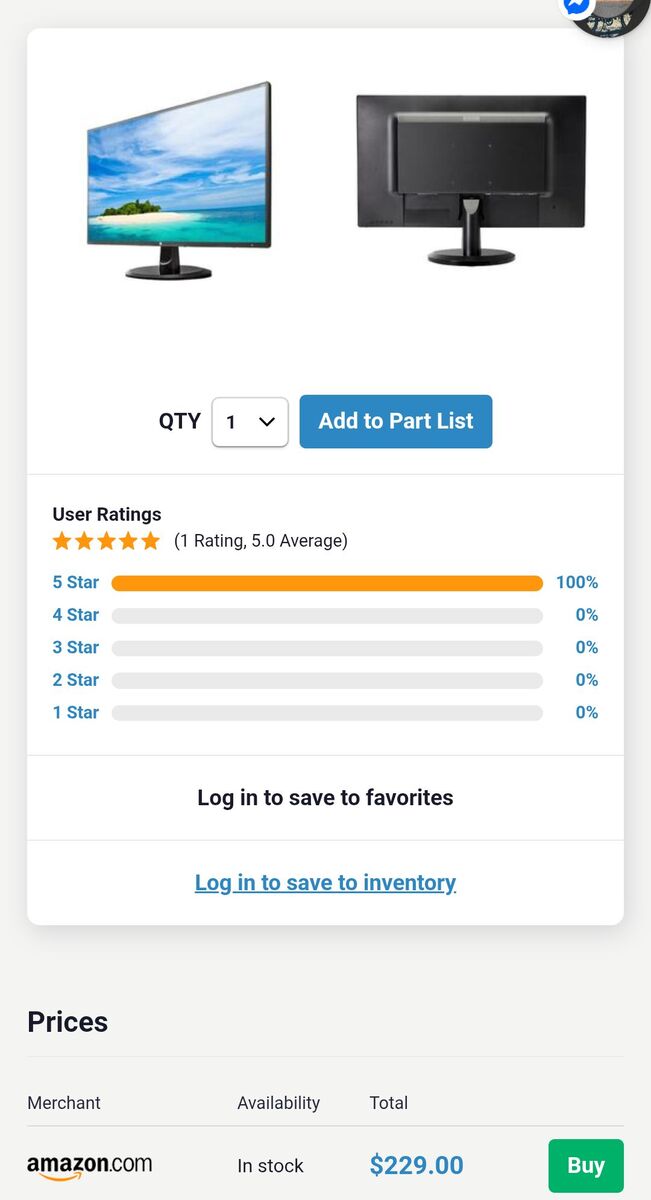Filter by 3 Star ratings label
Image resolution: width=651 pixels, height=1200 pixels.
(x=76, y=647)
